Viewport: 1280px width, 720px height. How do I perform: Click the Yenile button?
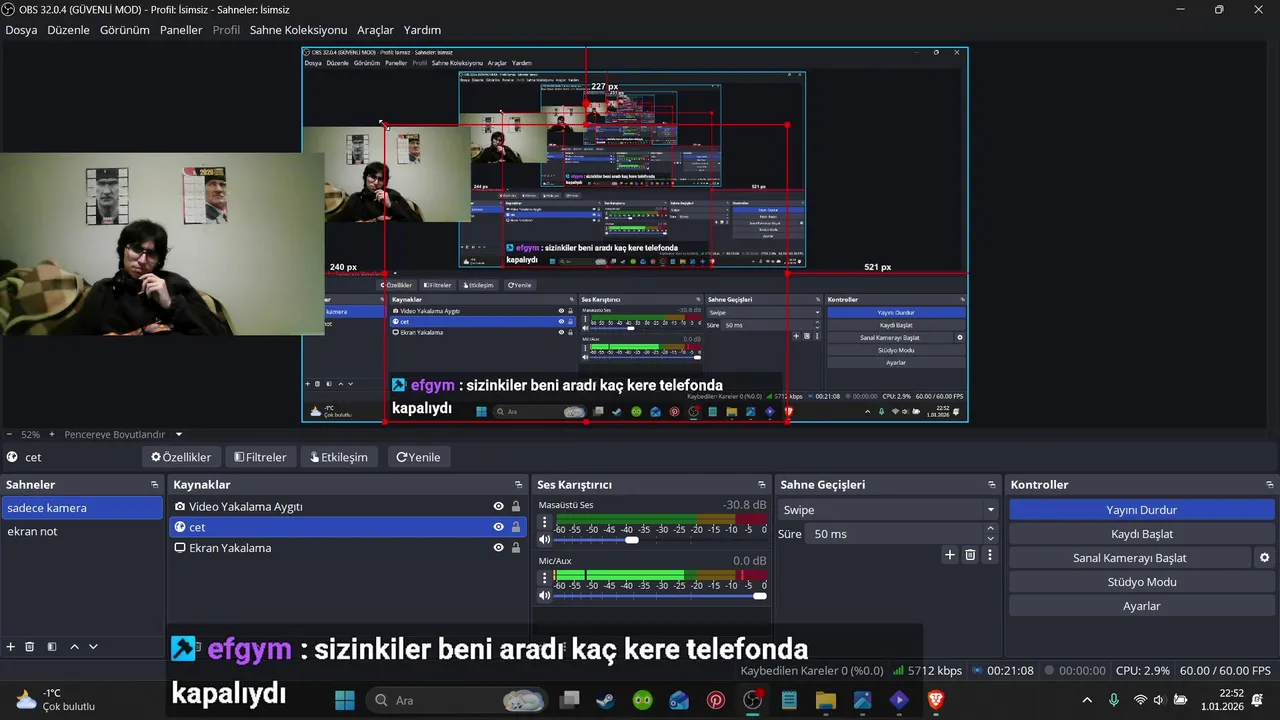click(x=418, y=457)
